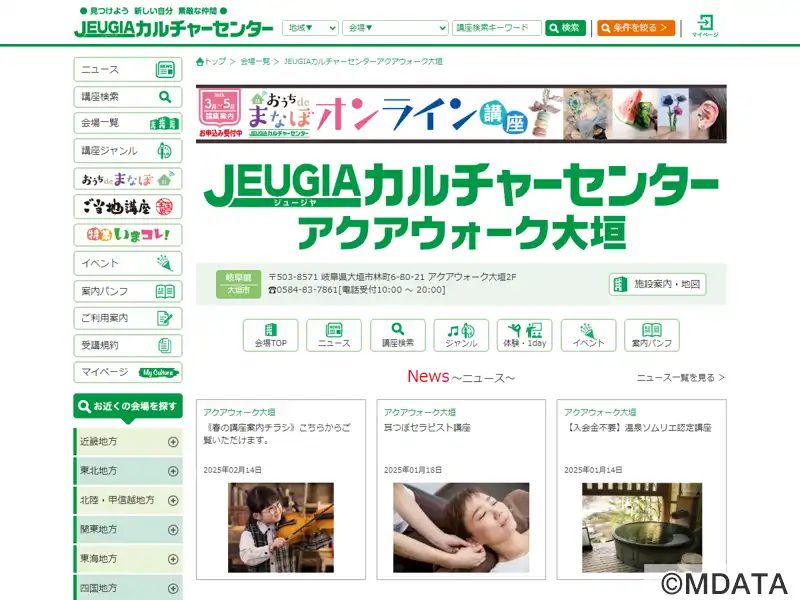Viewport: 800px width, 600px height.
Task: Open 案内パンフ in the left sidebar
Action: pyautogui.click(x=128, y=291)
